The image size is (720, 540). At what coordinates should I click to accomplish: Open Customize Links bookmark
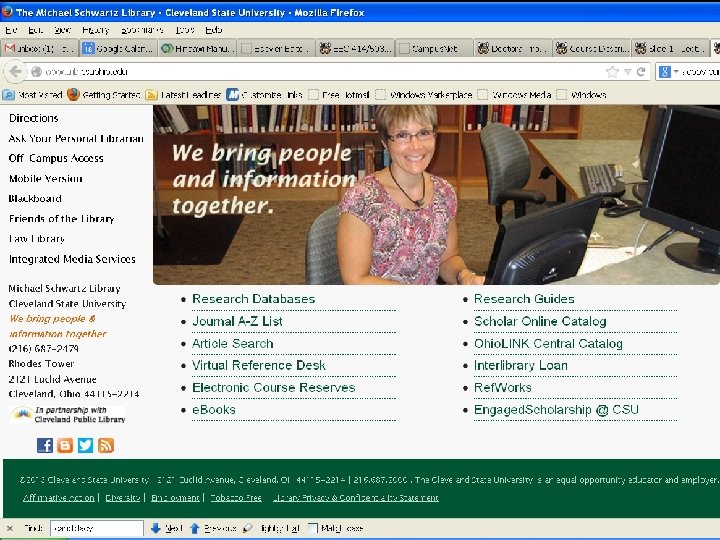[264, 95]
